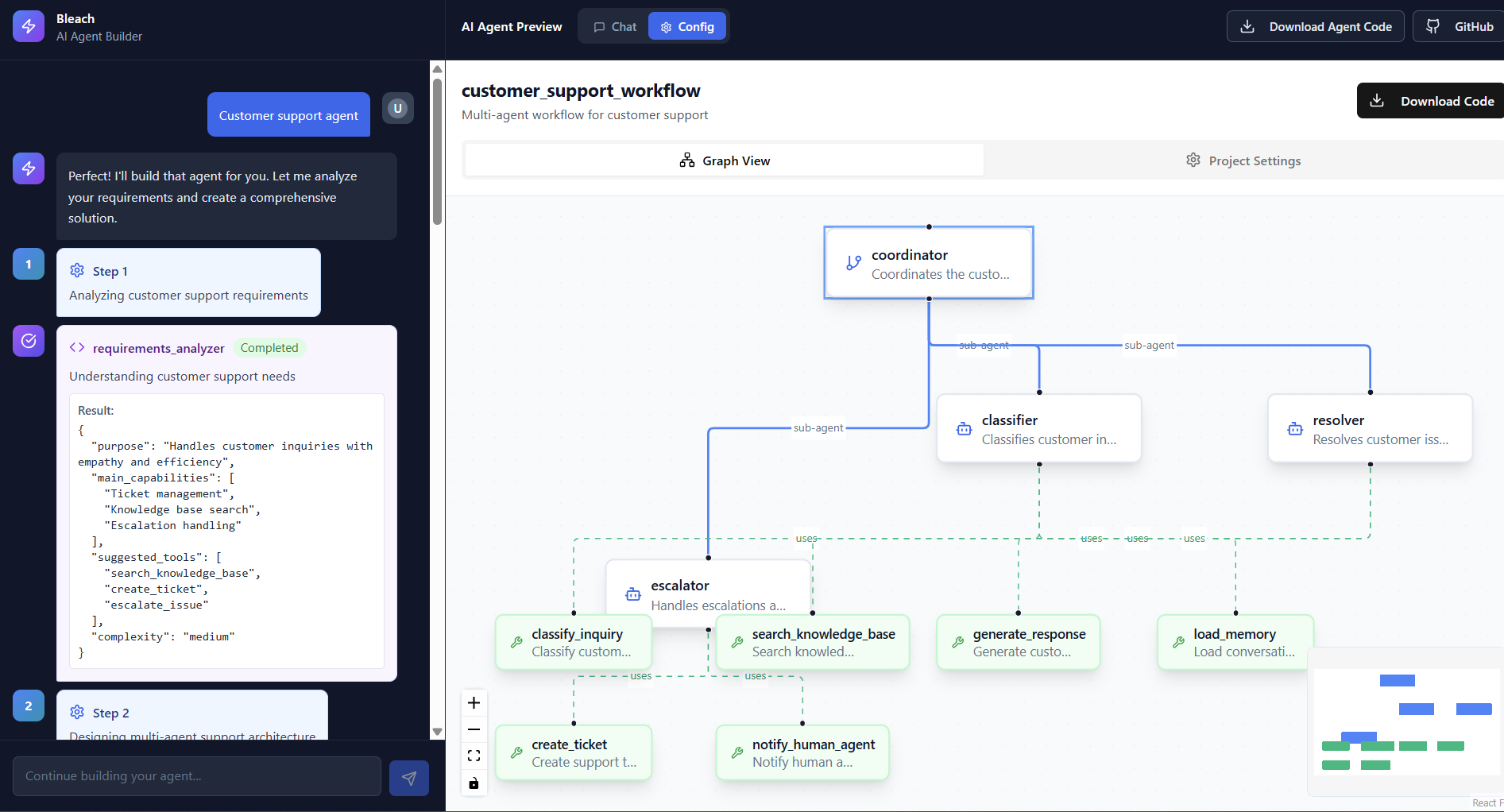Click the code brackets icon before requirements_analyzer
Screen dimensions: 1504x812
77,347
